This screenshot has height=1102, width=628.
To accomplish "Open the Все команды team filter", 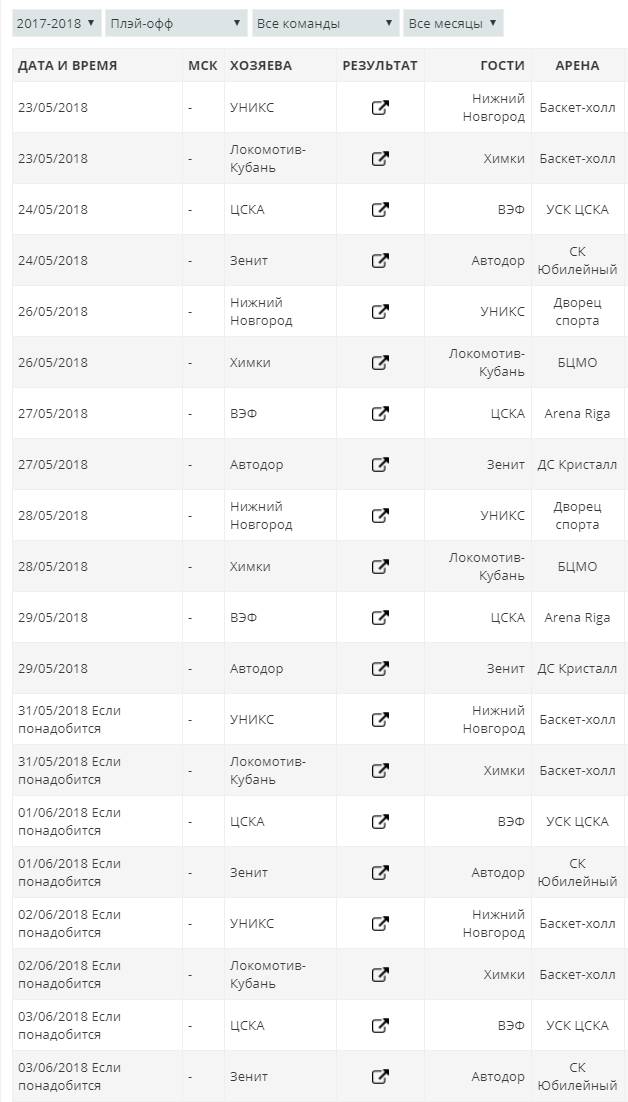I will click(324, 23).
